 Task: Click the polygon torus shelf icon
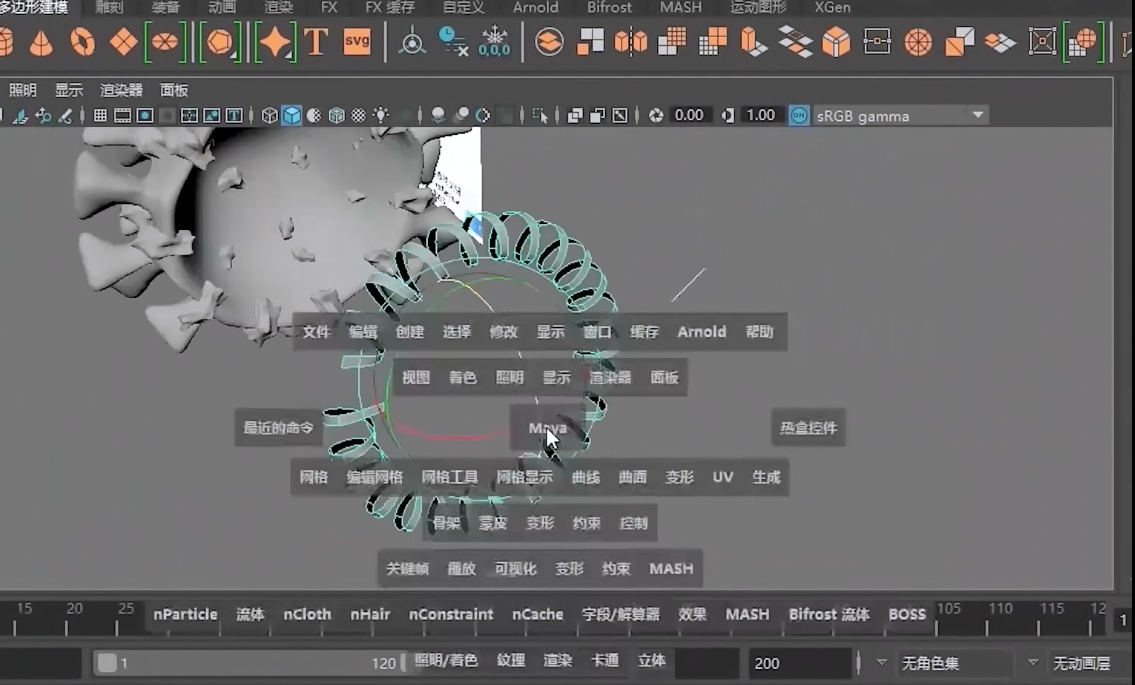click(x=82, y=42)
